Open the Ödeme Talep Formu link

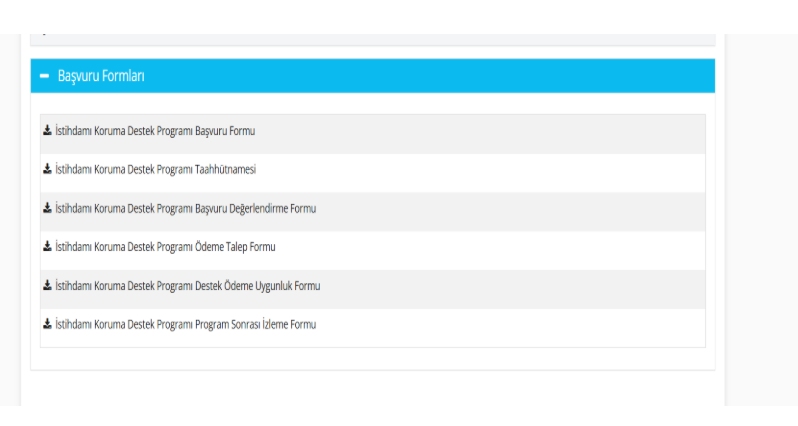165,247
